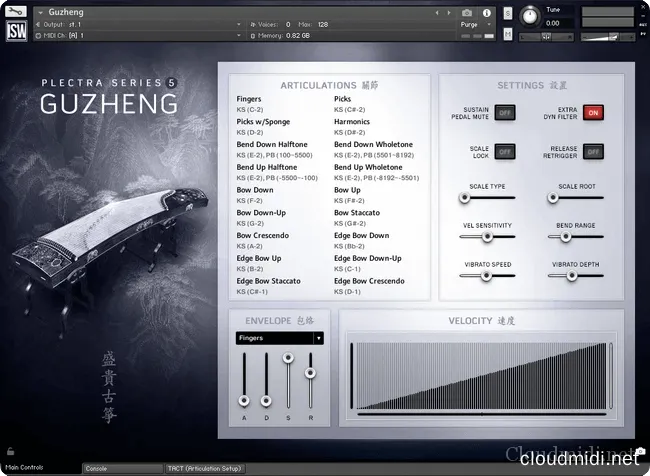Click the camera snapshot icon
Screen dimensions: 650x476
[x=466, y=12]
